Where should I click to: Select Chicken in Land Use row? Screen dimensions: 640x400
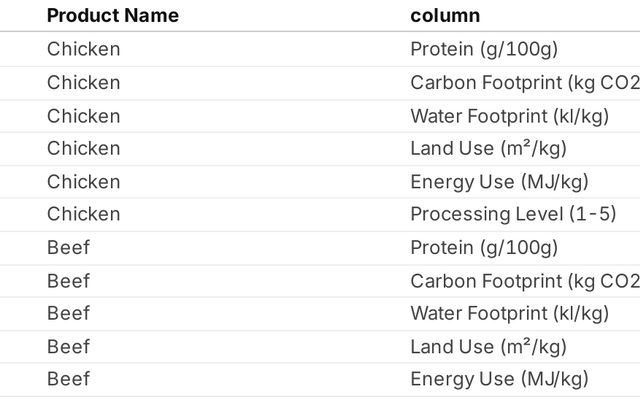point(84,149)
